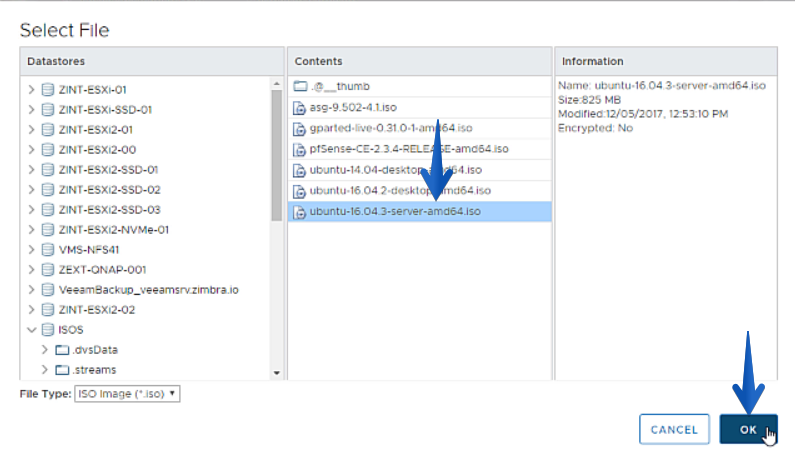Viewport: 795px width, 462px height.
Task: Click the Datastores scrollbar down arrow
Action: (276, 373)
